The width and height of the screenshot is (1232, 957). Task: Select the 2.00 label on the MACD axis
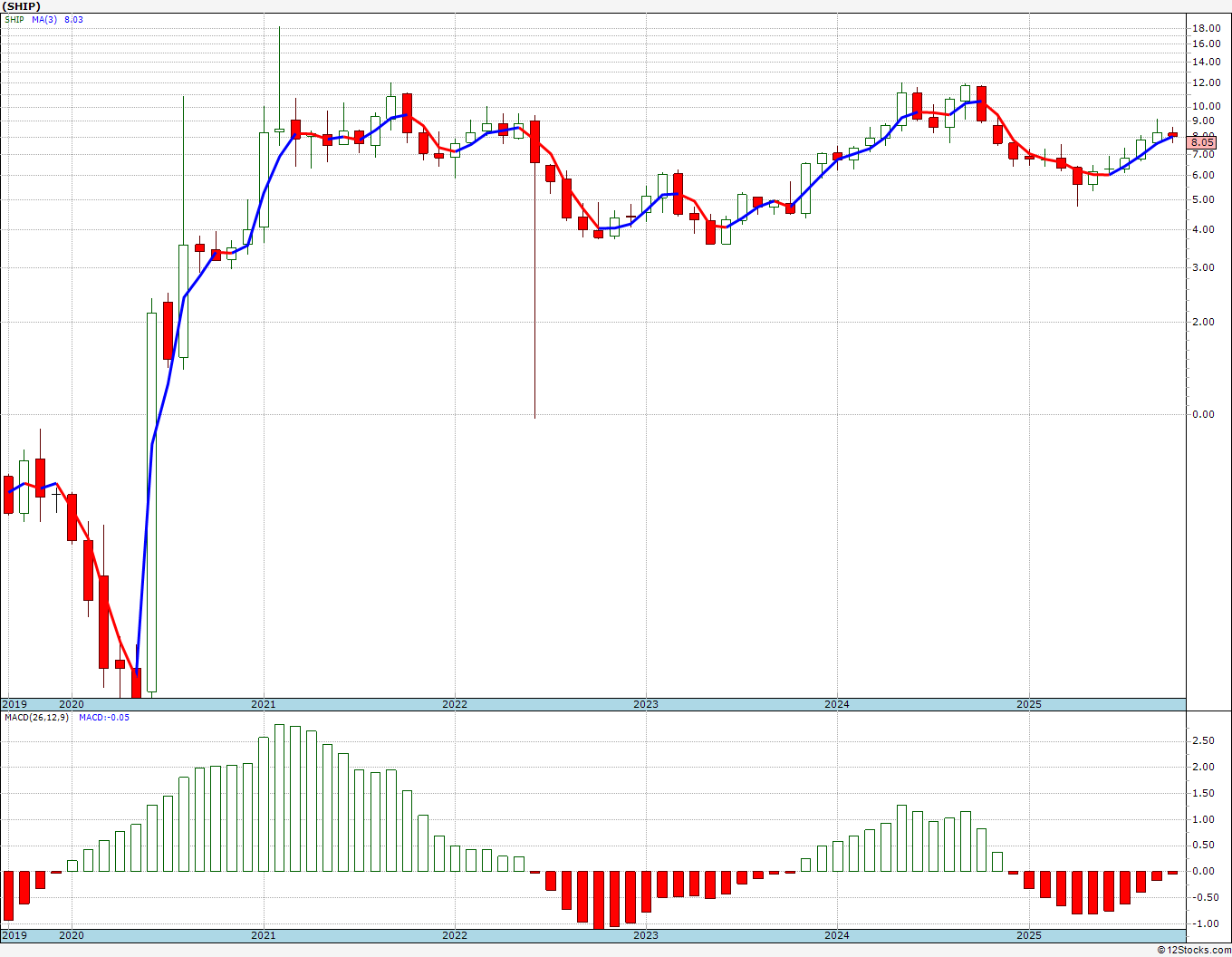point(1202,767)
